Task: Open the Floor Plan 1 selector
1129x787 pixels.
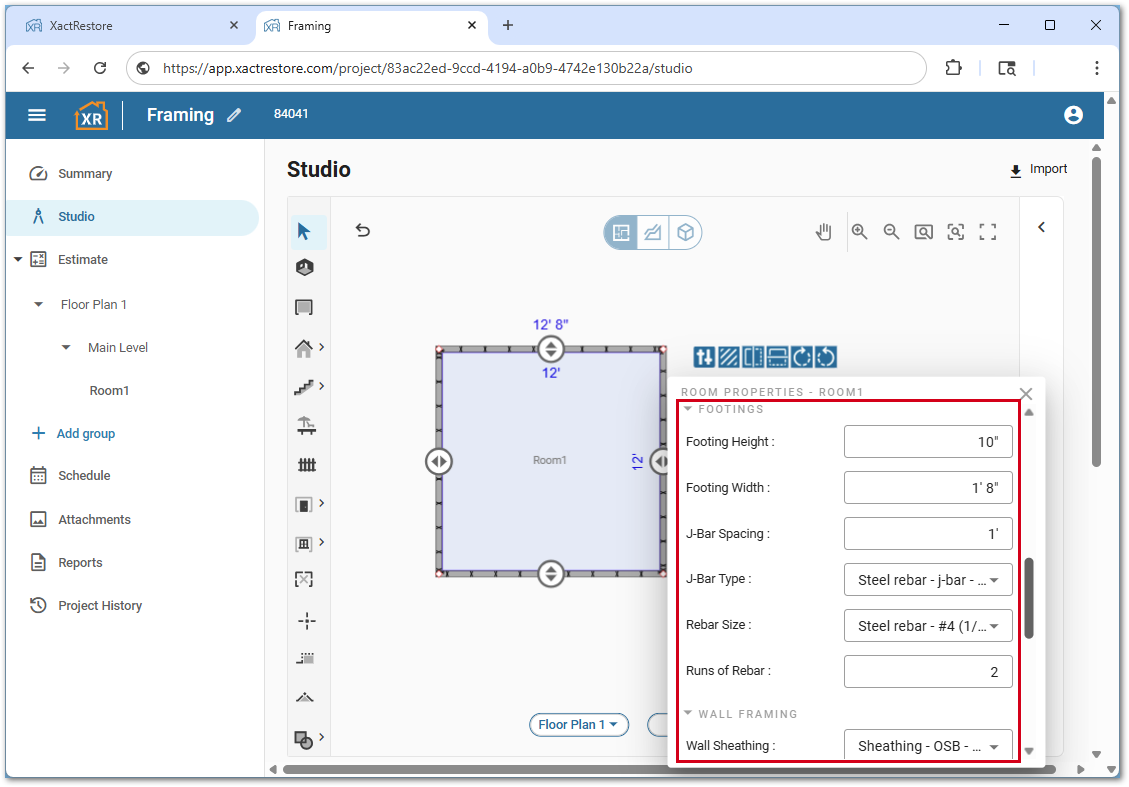Action: coord(578,725)
